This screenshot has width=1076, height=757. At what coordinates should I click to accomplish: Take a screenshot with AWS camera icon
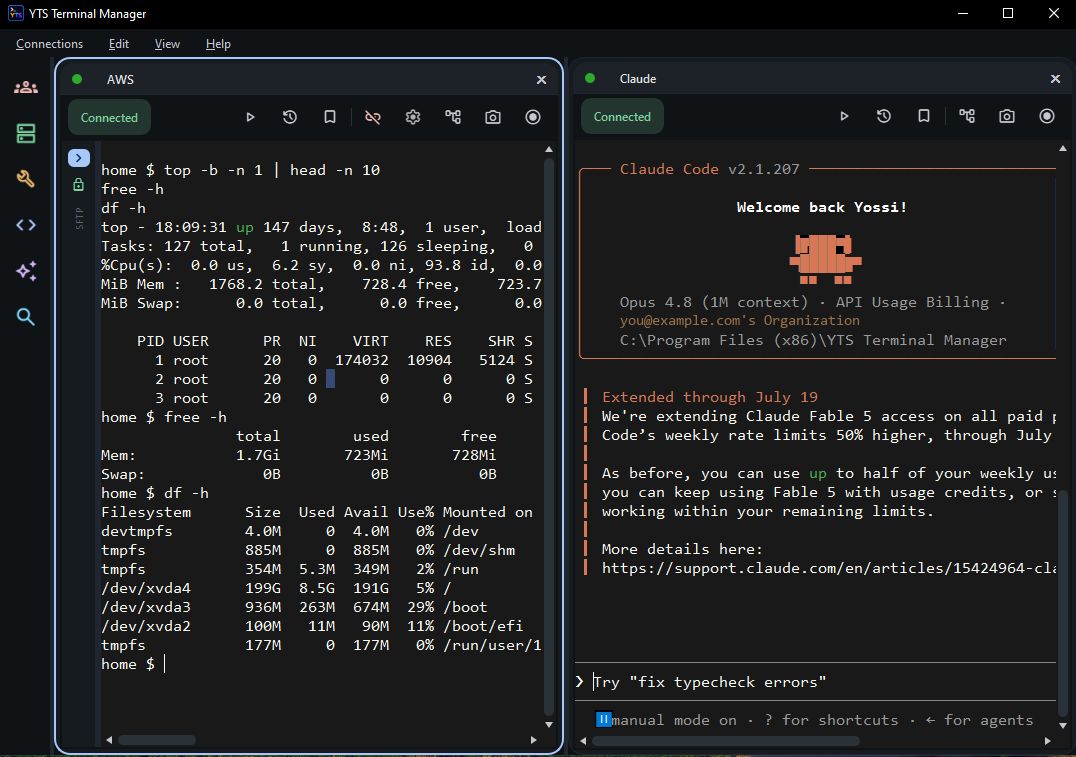point(493,117)
